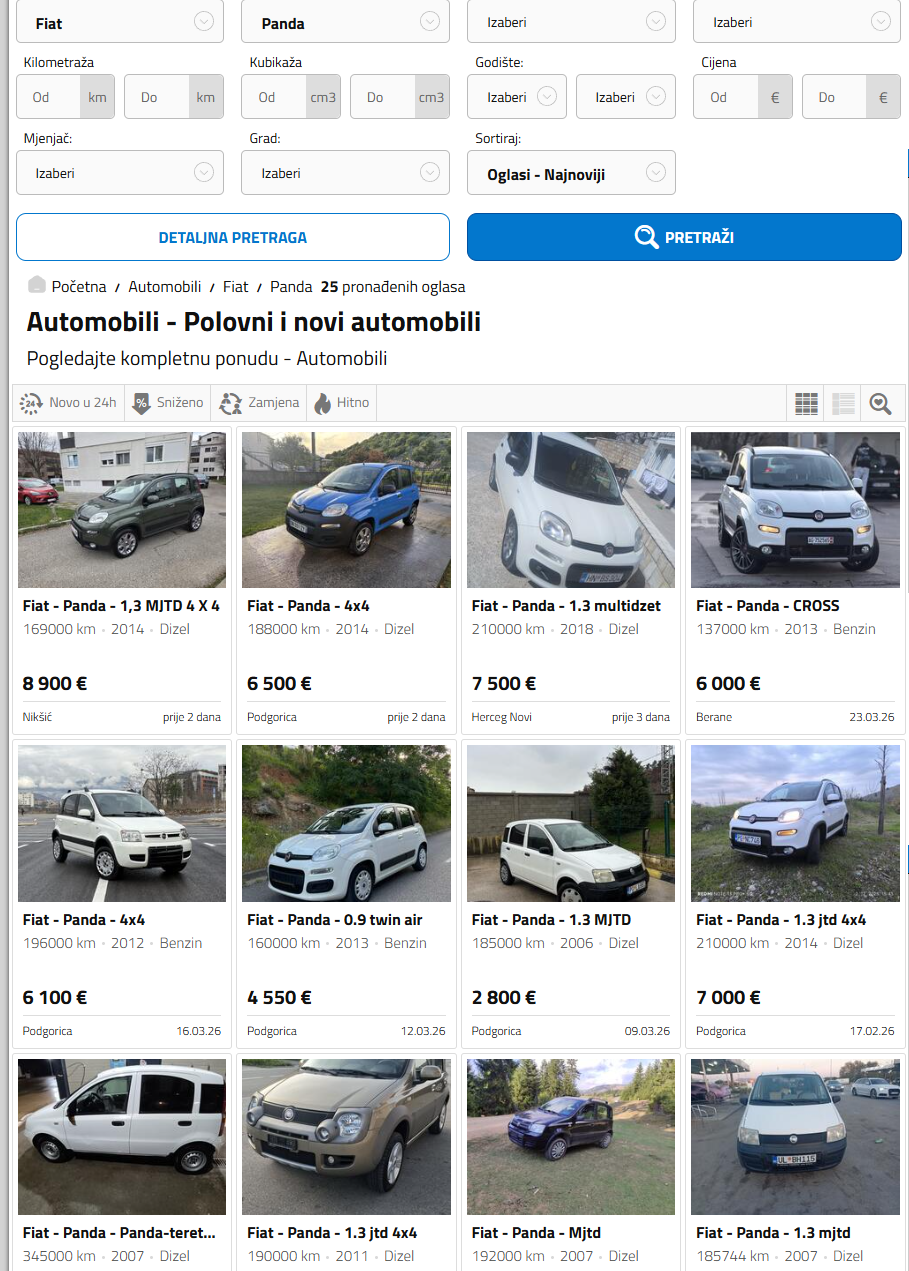Open Fiat - Panda - Panda-teret listing title
Image resolution: width=909 pixels, height=1271 pixels.
[x=119, y=1233]
